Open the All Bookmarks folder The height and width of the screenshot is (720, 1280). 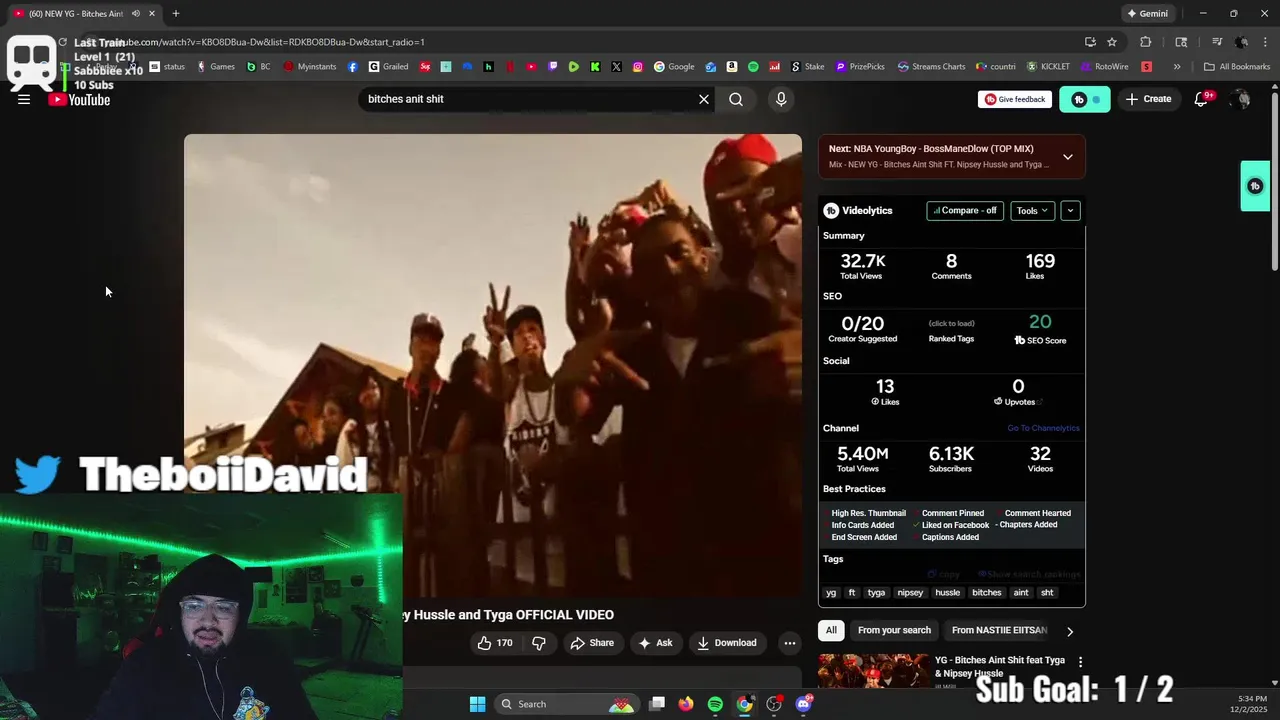point(1237,67)
